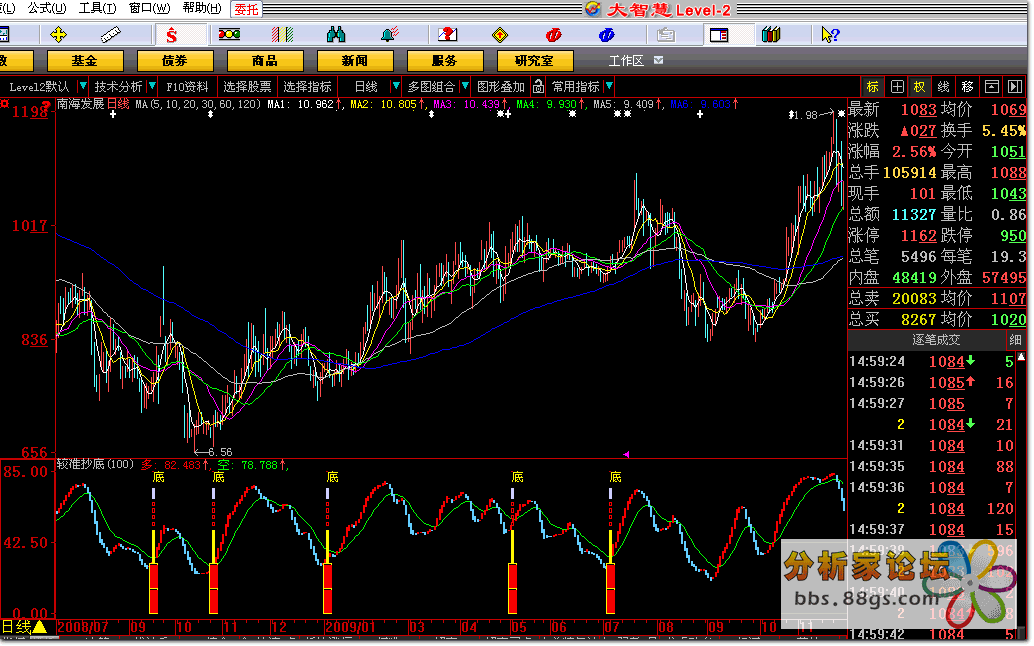Click the lock icon beside 图形叠加
The image size is (1034, 646).
pyautogui.click(x=538, y=86)
